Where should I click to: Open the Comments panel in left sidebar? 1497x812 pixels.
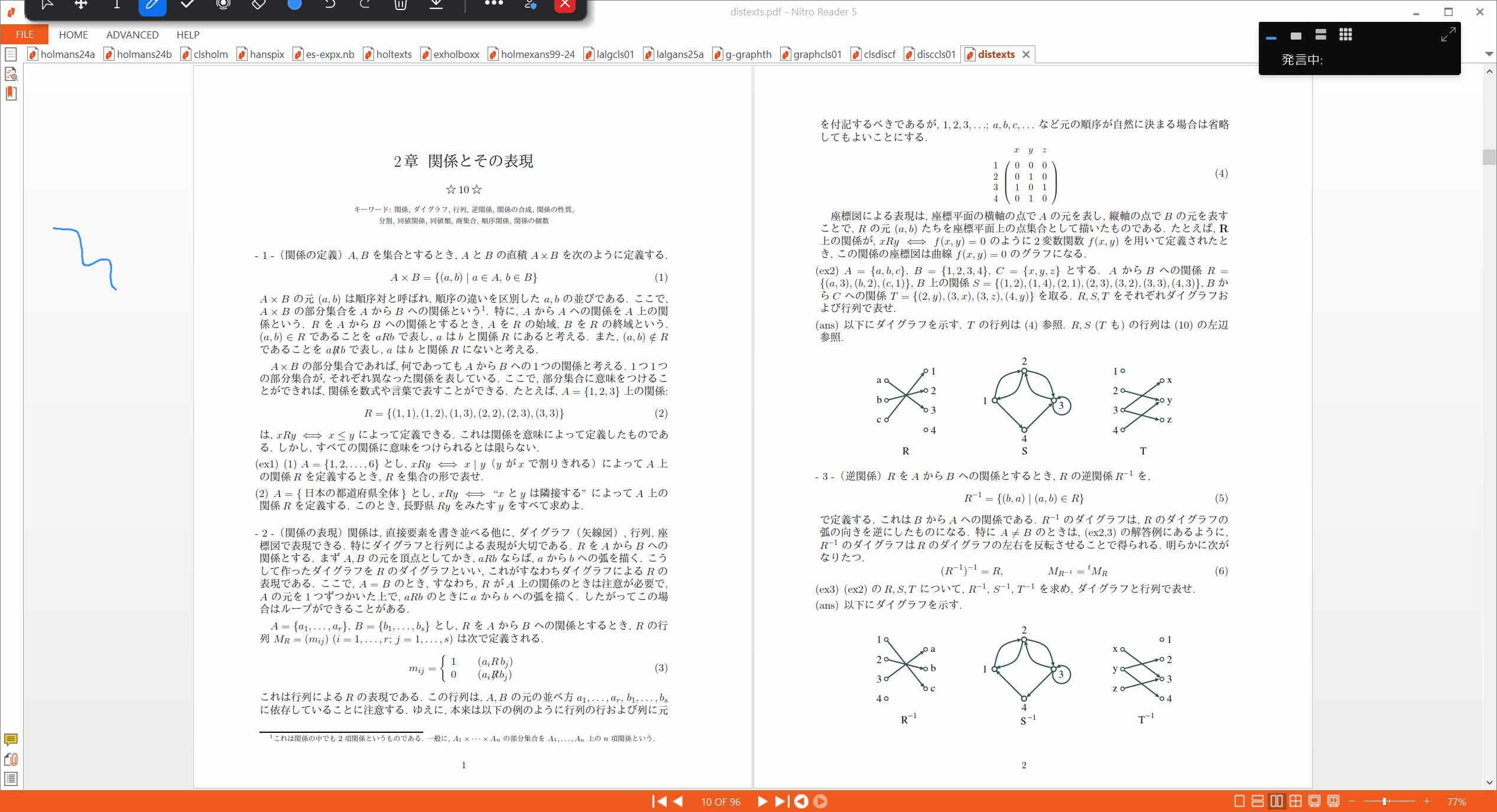coord(11,739)
